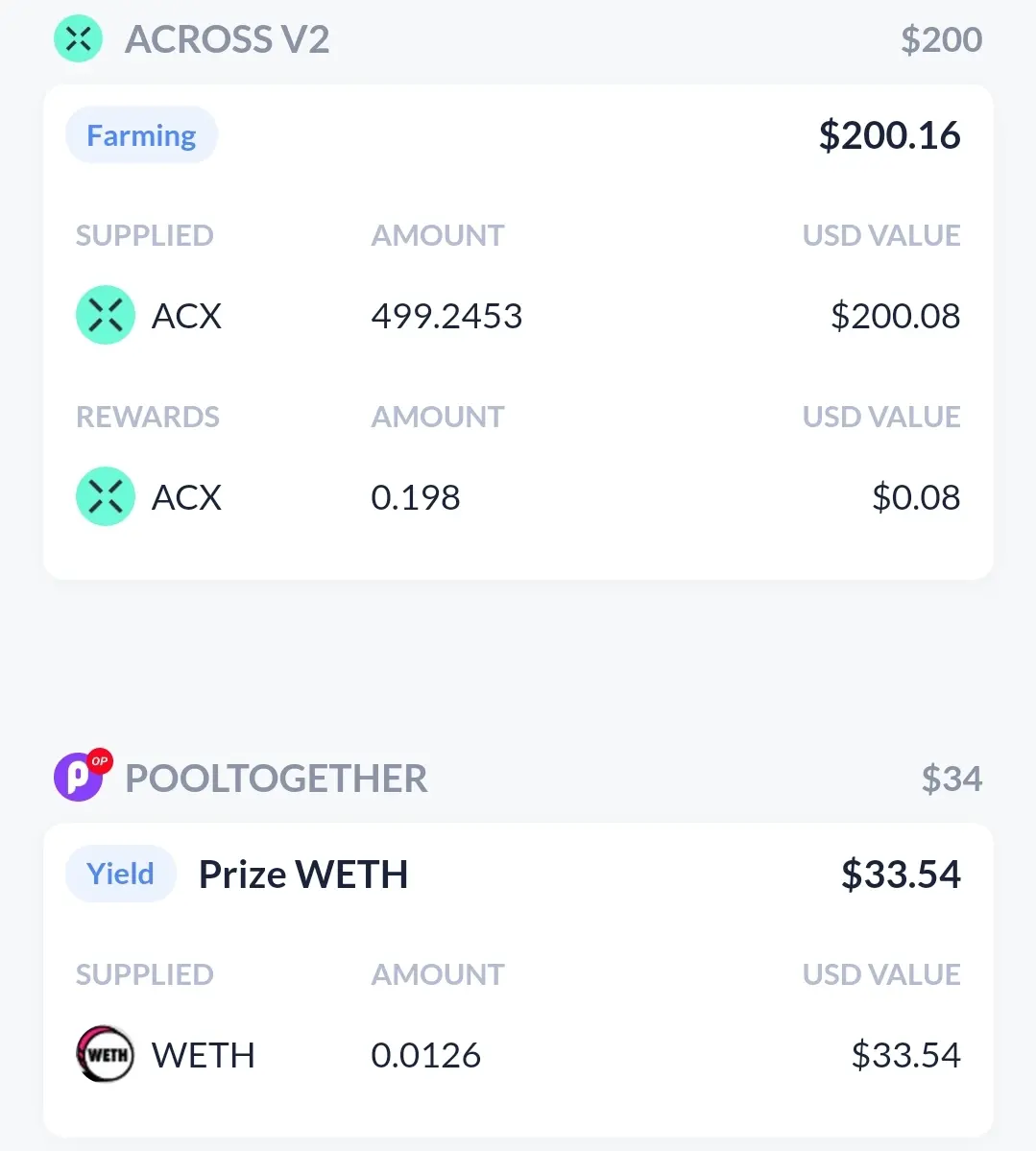Click the WETH token icon

(x=105, y=1054)
